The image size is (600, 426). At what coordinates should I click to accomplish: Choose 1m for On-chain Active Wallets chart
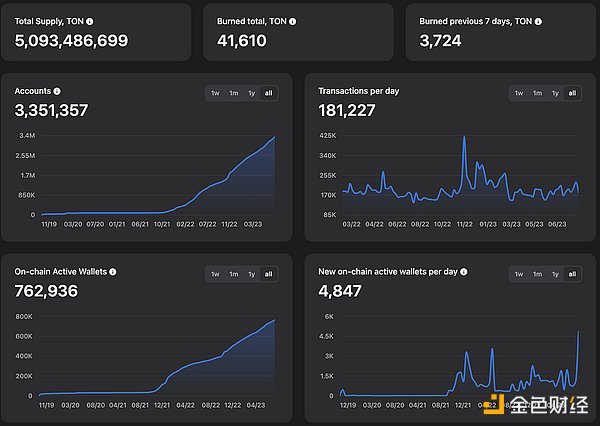click(x=233, y=274)
